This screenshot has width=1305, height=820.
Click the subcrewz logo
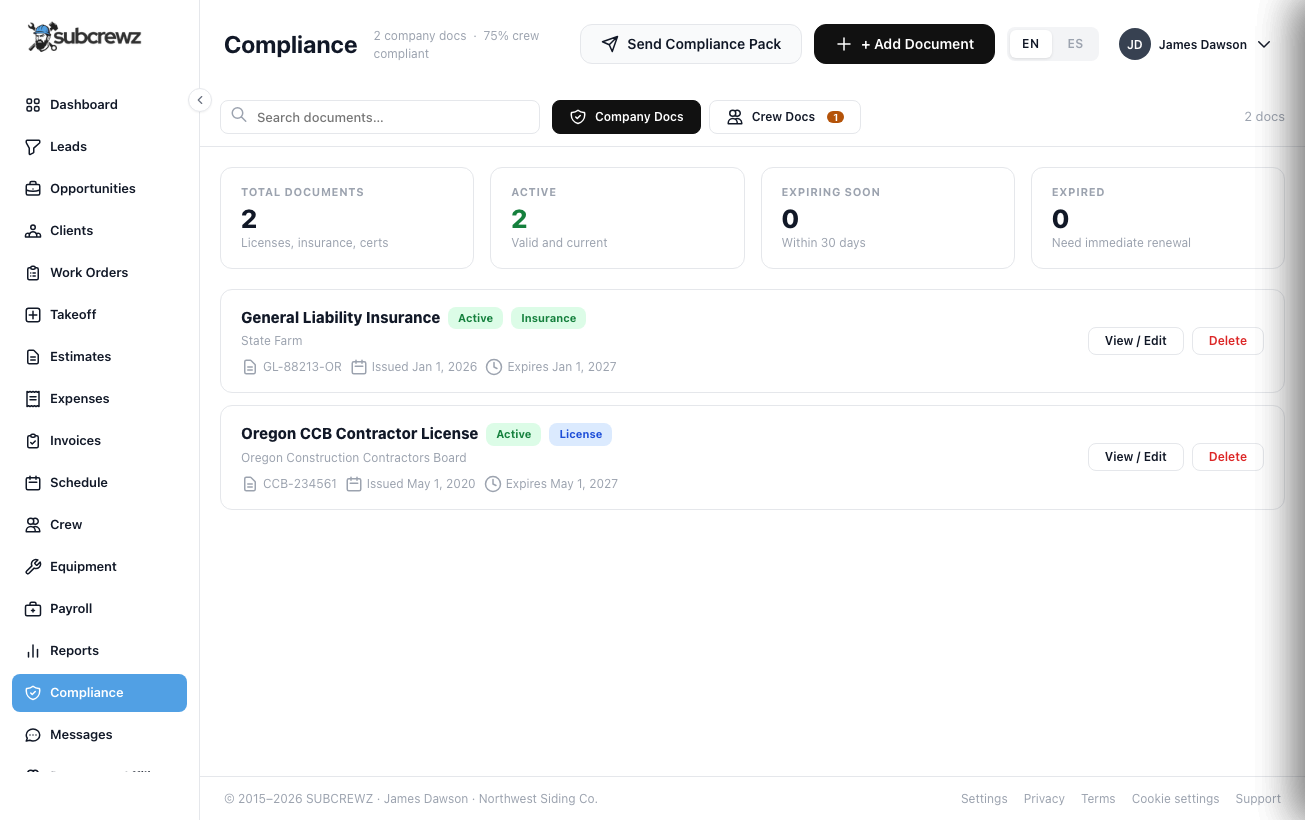84,37
